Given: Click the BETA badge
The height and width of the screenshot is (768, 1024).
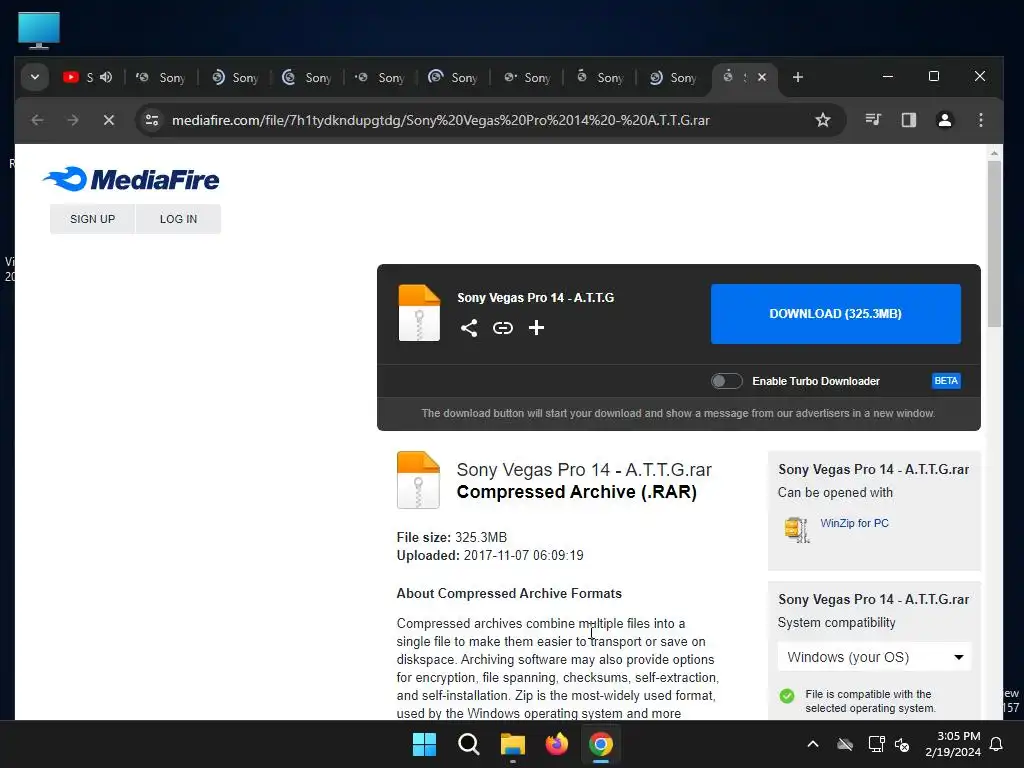Looking at the screenshot, I should tap(946, 381).
